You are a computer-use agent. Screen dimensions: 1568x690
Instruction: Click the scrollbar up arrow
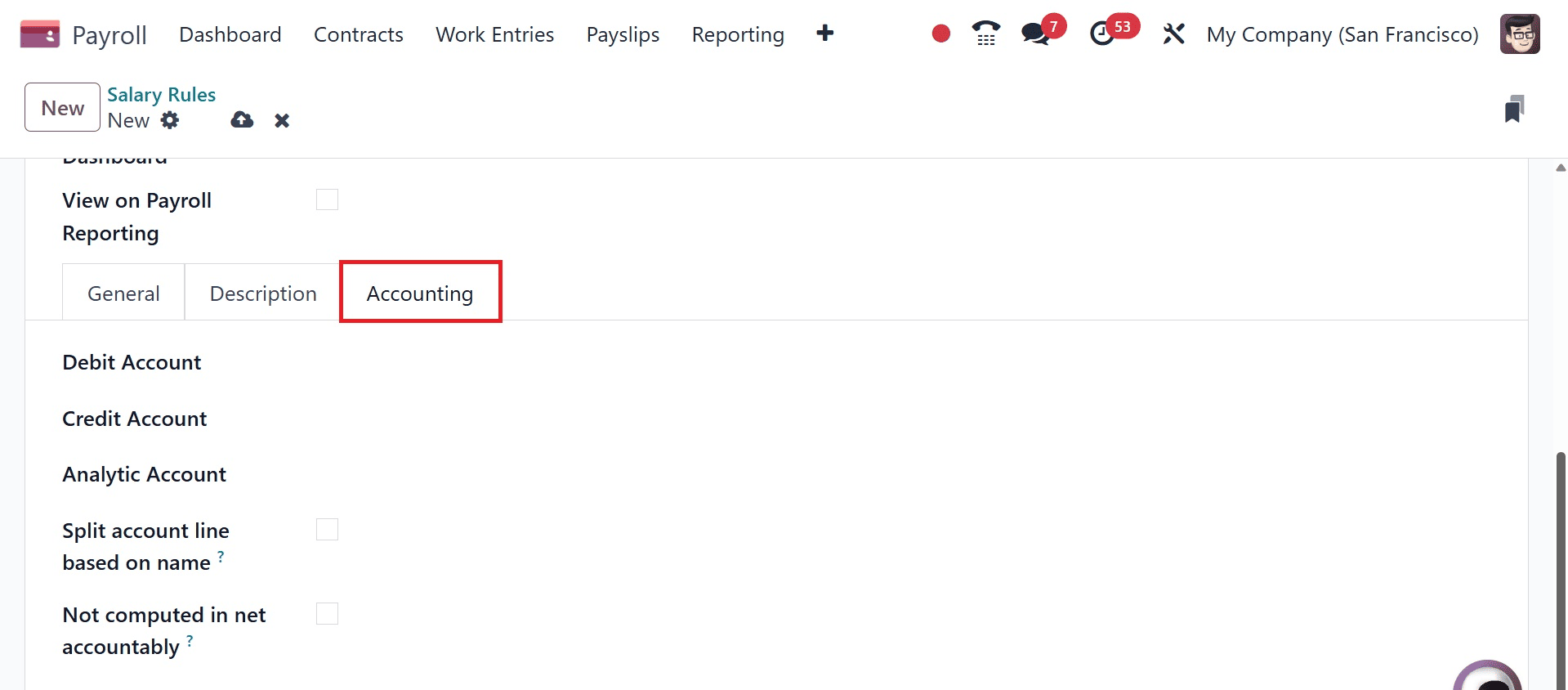1561,168
